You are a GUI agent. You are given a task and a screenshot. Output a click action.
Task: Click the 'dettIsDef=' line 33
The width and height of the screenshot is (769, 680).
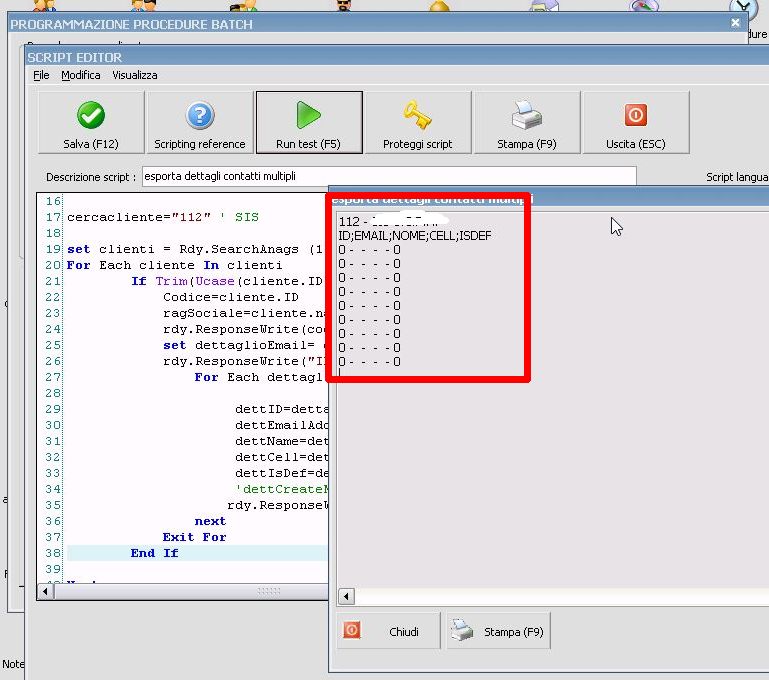click(x=282, y=473)
